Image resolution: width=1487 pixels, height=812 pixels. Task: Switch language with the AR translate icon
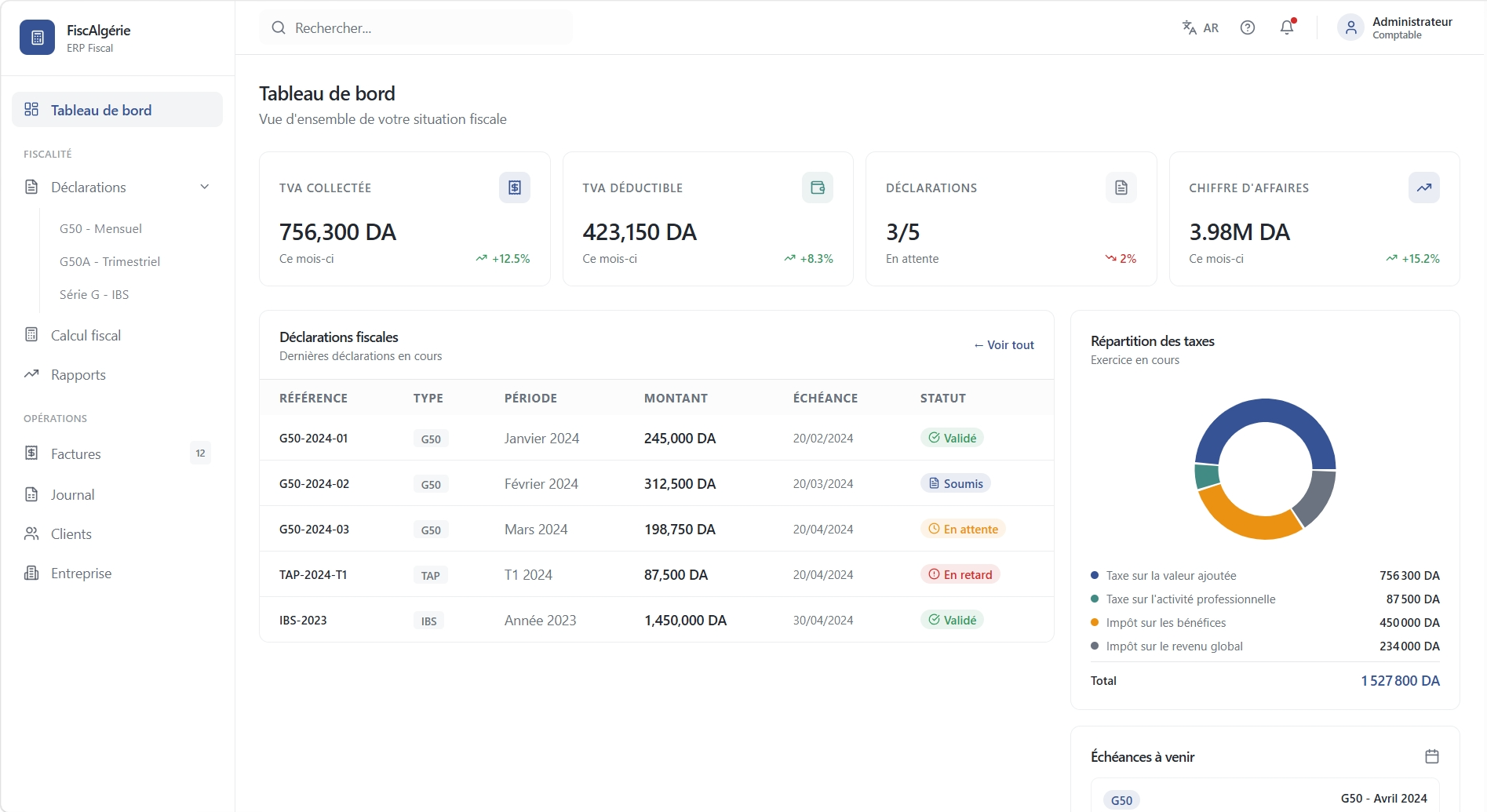click(x=1201, y=27)
